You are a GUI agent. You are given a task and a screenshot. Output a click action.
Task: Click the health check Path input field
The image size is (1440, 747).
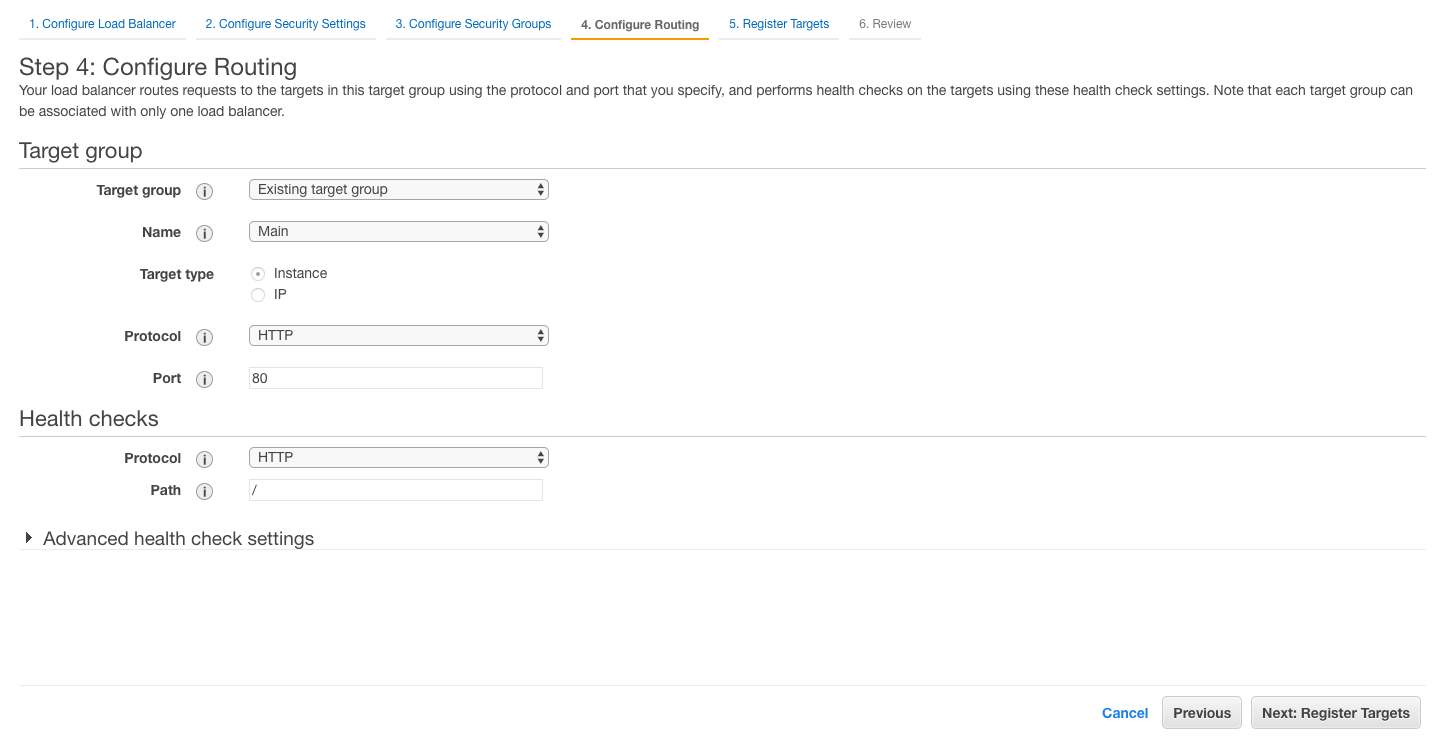395,490
